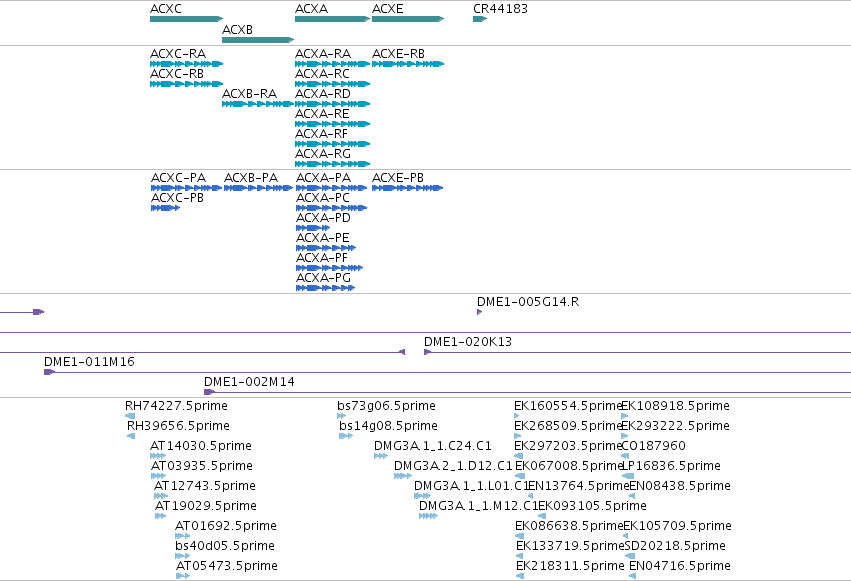
Task: Click the DME1-005G14.R clone marker
Action: tap(479, 312)
